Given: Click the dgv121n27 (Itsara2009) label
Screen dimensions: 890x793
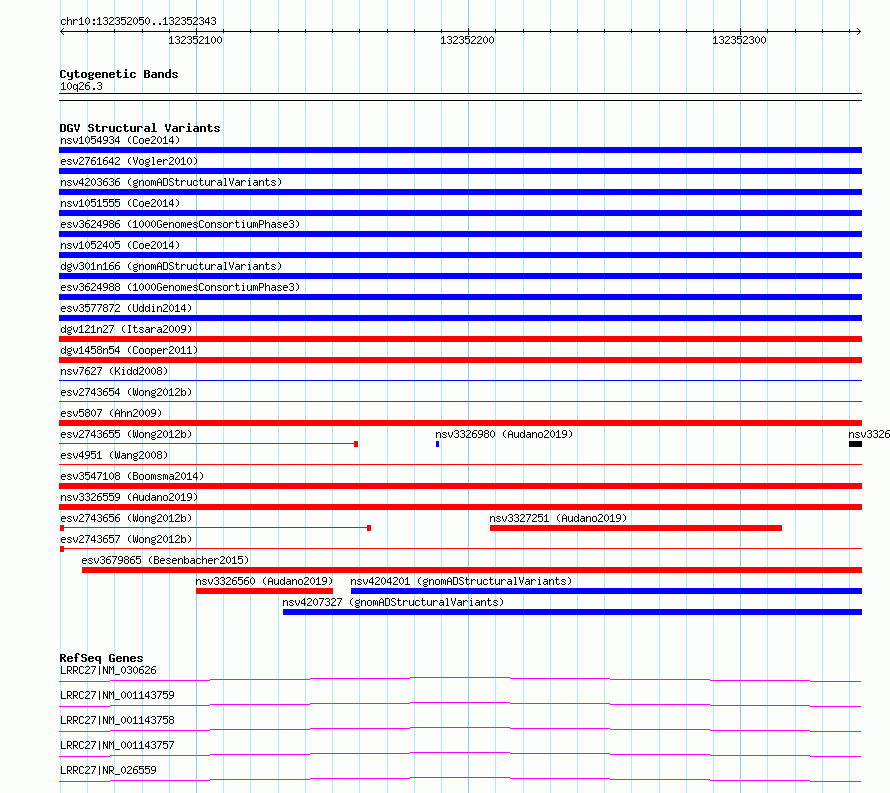Looking at the screenshot, I should 126,329.
